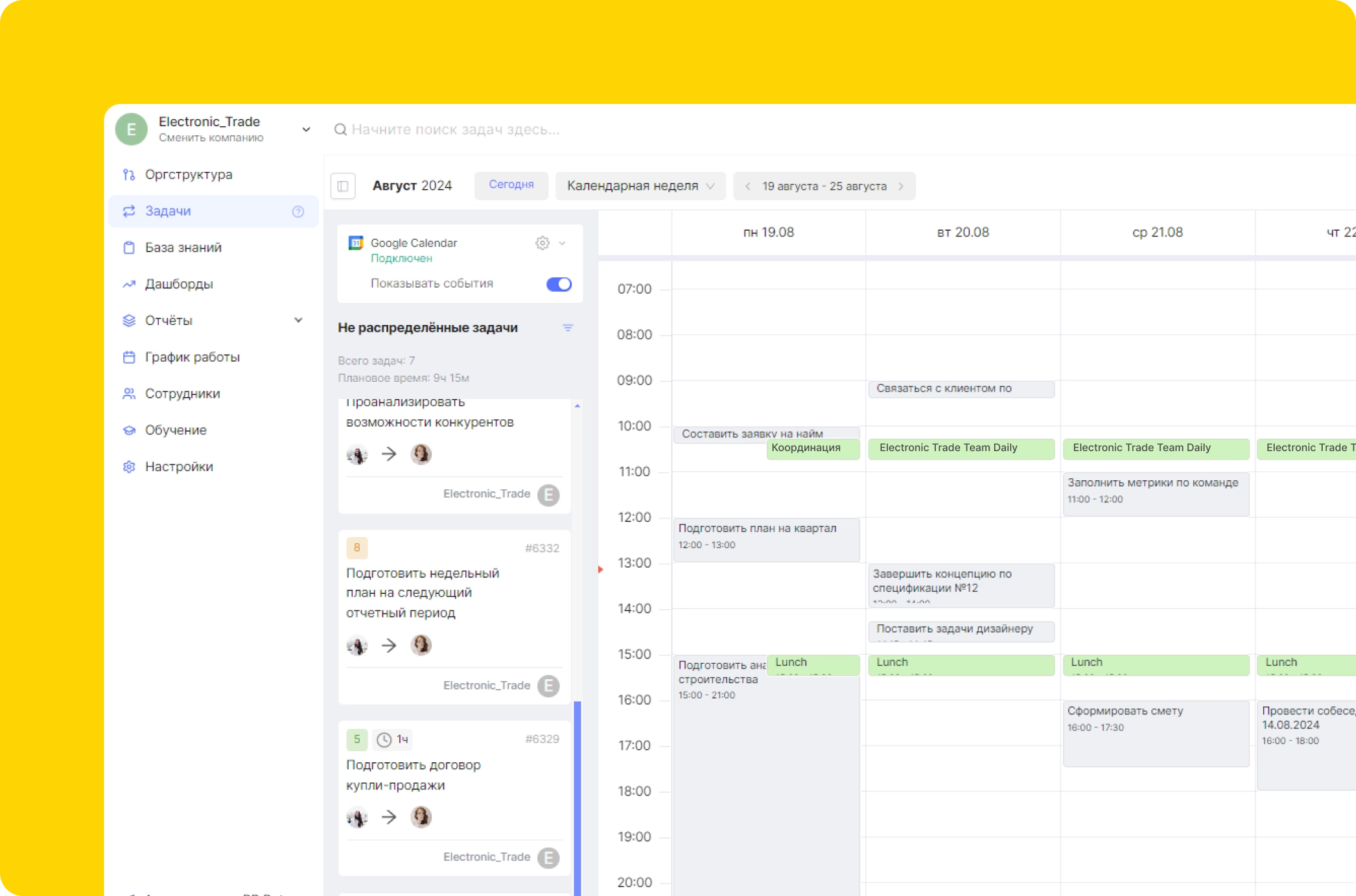Open Сотрудники page

213,394
